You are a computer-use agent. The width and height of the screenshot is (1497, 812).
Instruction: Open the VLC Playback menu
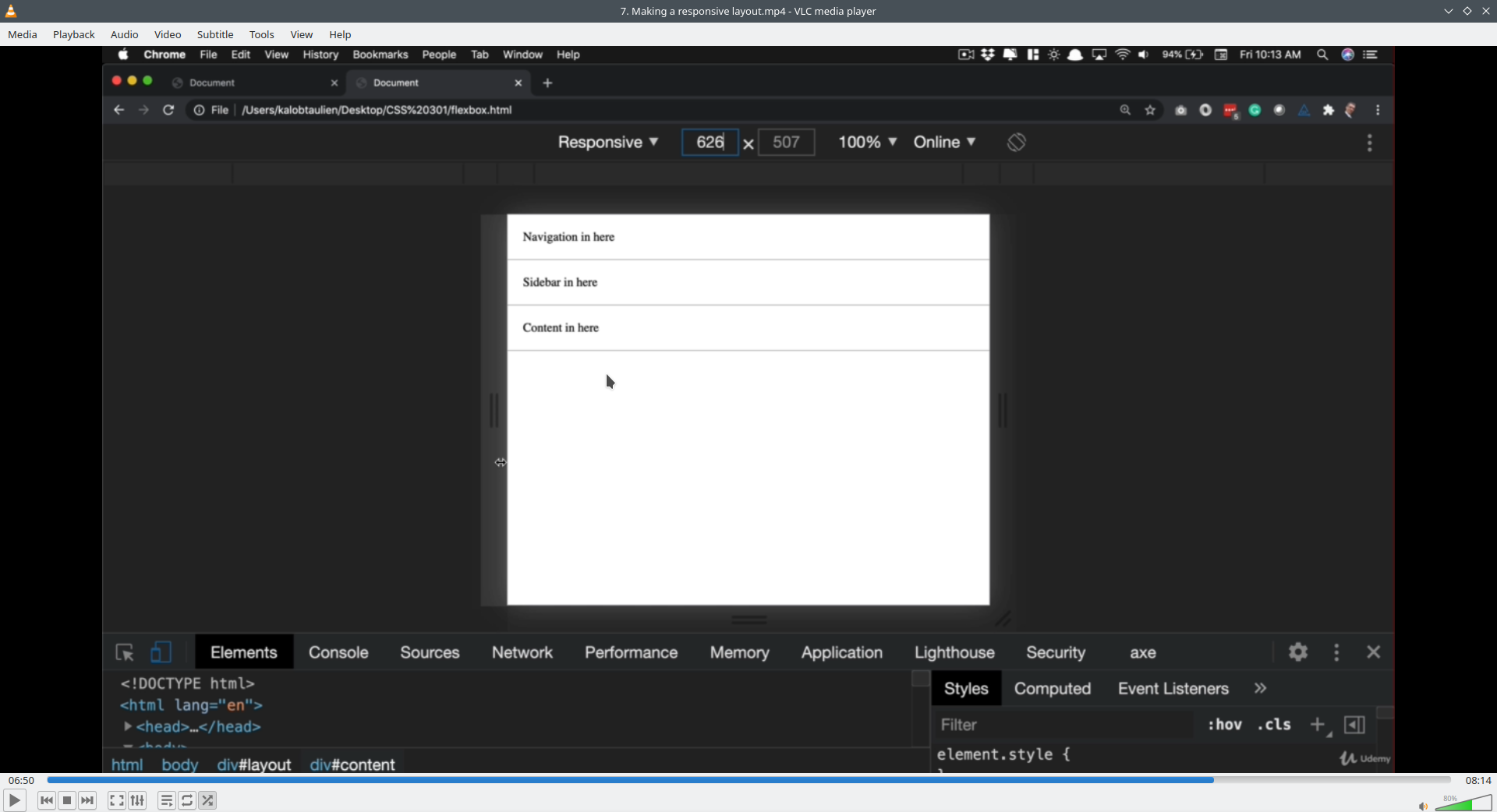coord(74,34)
